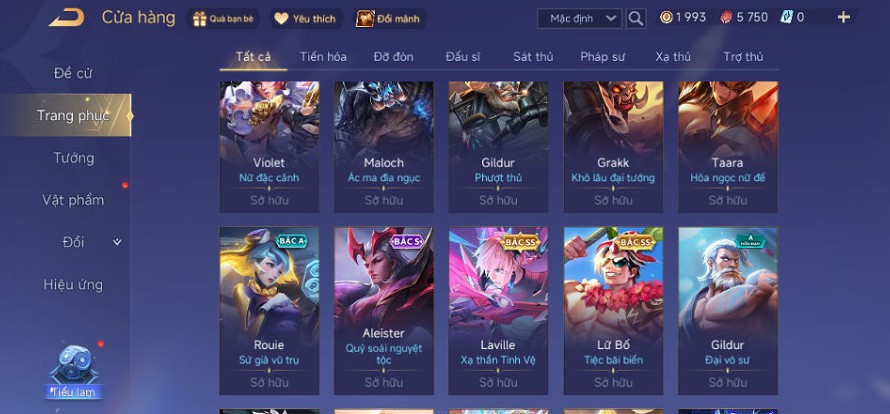Select the Violet Nữ đặc cảnh skin card

269,147
